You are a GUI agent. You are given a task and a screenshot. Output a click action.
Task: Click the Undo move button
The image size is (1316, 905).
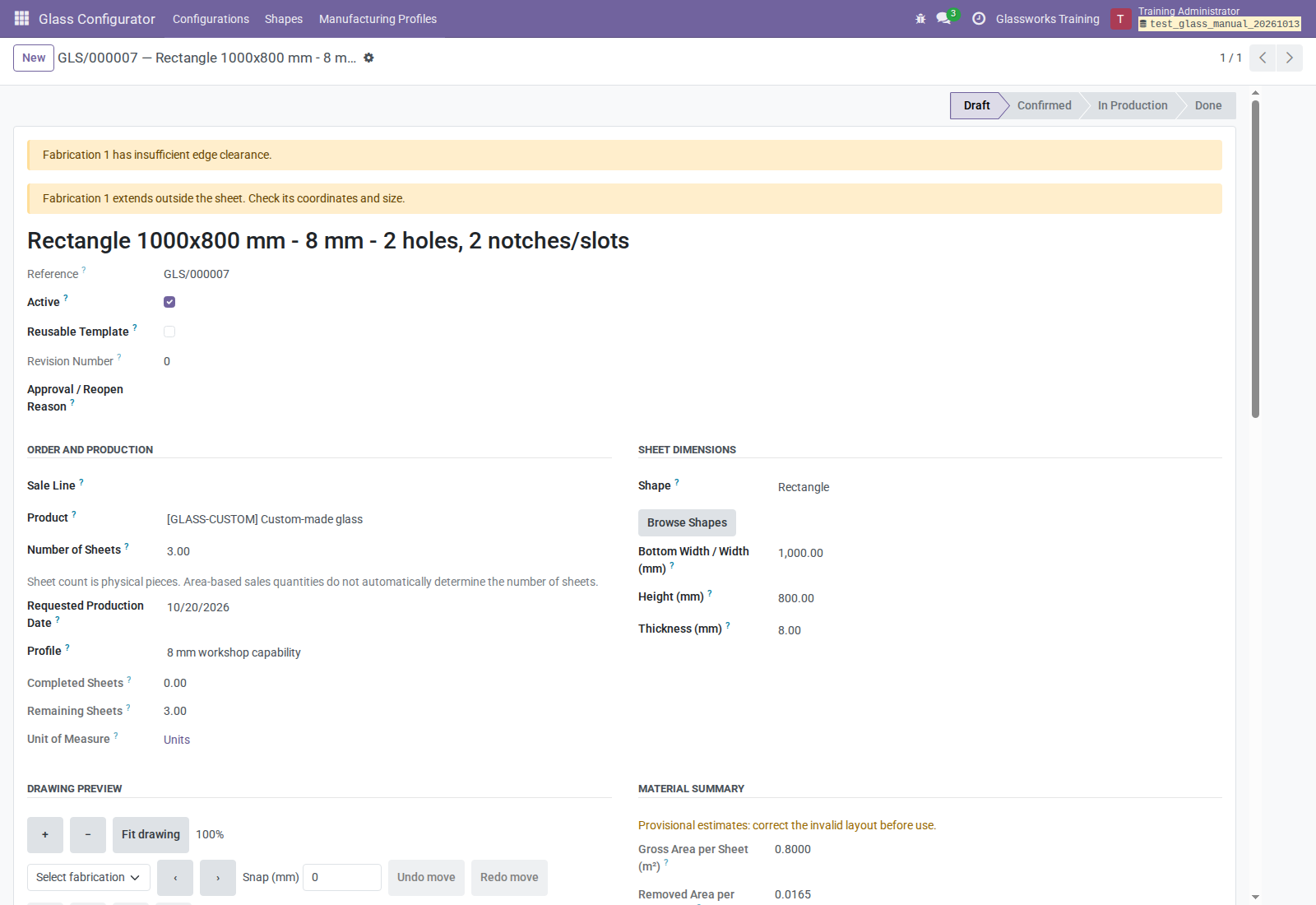click(426, 878)
